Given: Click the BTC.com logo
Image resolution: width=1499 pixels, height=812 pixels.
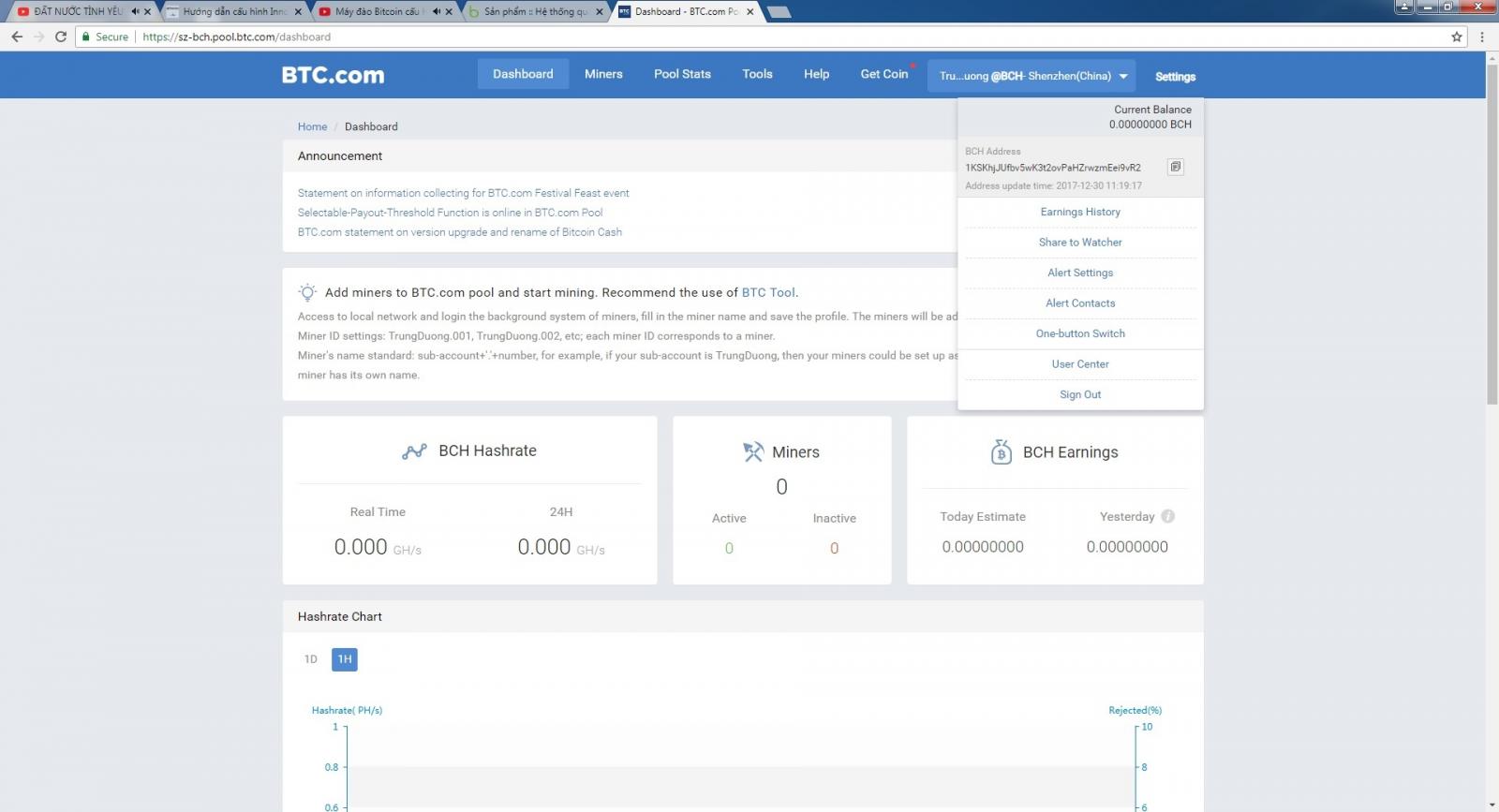Looking at the screenshot, I should [x=333, y=75].
